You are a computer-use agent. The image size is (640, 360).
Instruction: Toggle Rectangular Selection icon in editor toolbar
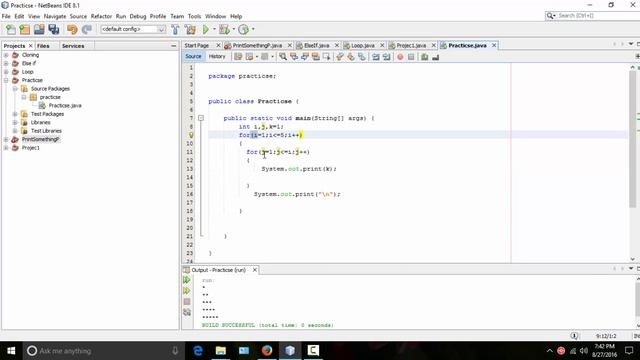coord(326,57)
